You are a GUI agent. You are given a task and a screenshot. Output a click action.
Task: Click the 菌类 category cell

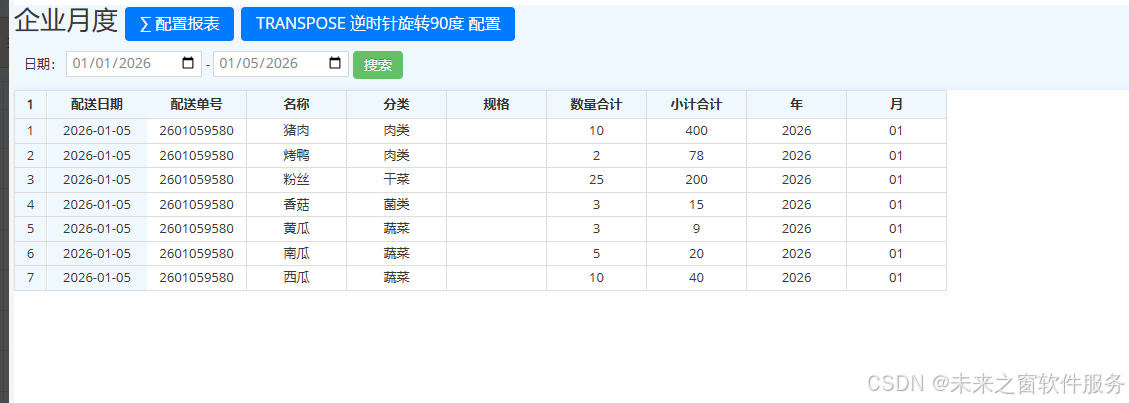(x=397, y=204)
